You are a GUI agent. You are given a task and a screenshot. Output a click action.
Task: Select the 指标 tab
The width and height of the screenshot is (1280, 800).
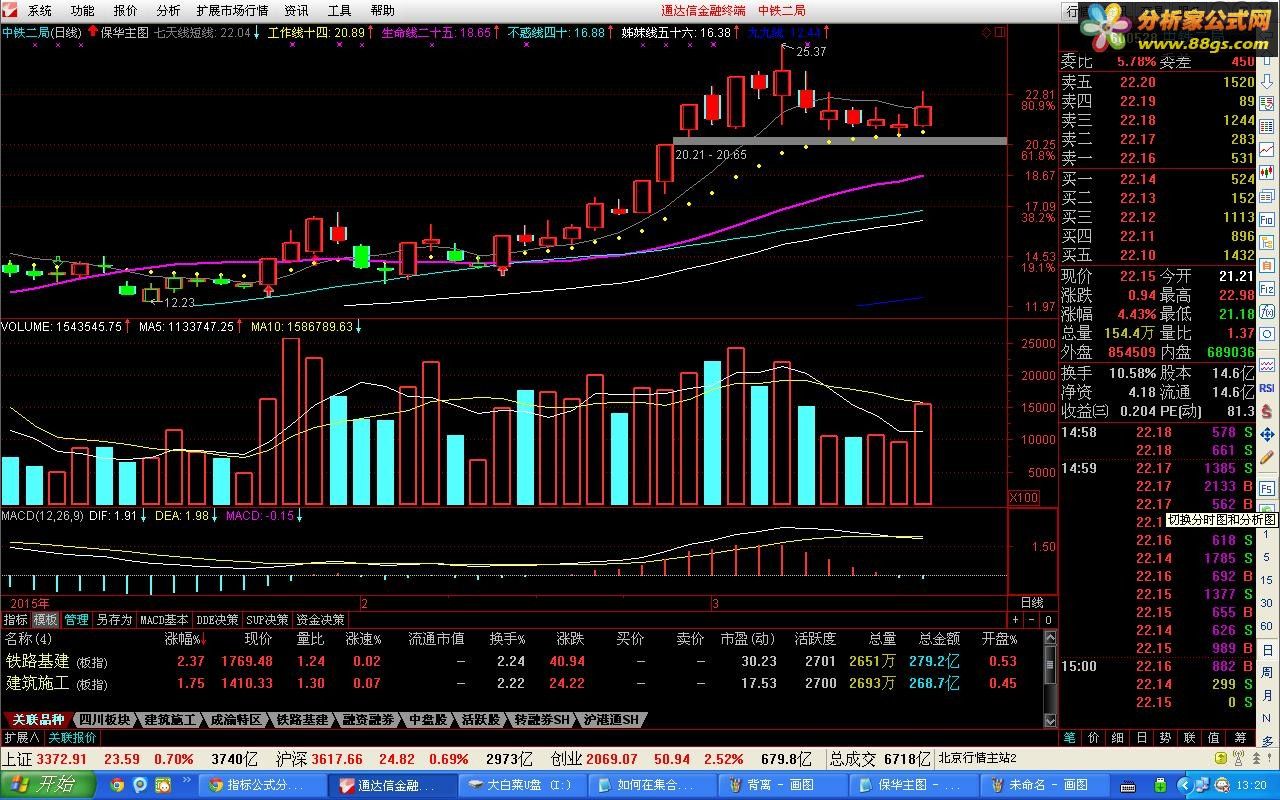15,620
